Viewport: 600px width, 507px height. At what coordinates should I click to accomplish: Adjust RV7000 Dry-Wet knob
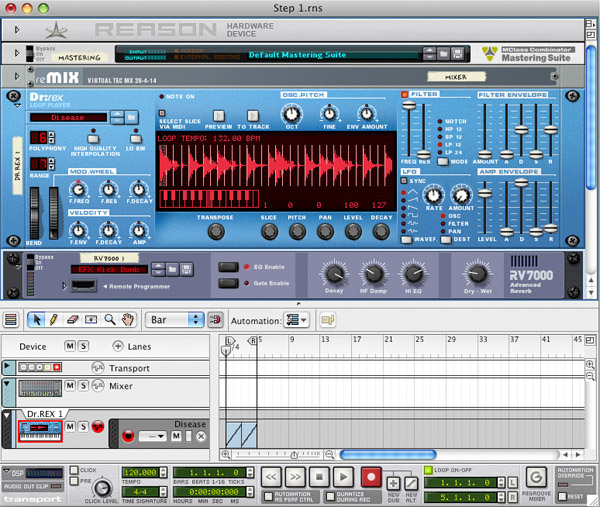tap(477, 274)
